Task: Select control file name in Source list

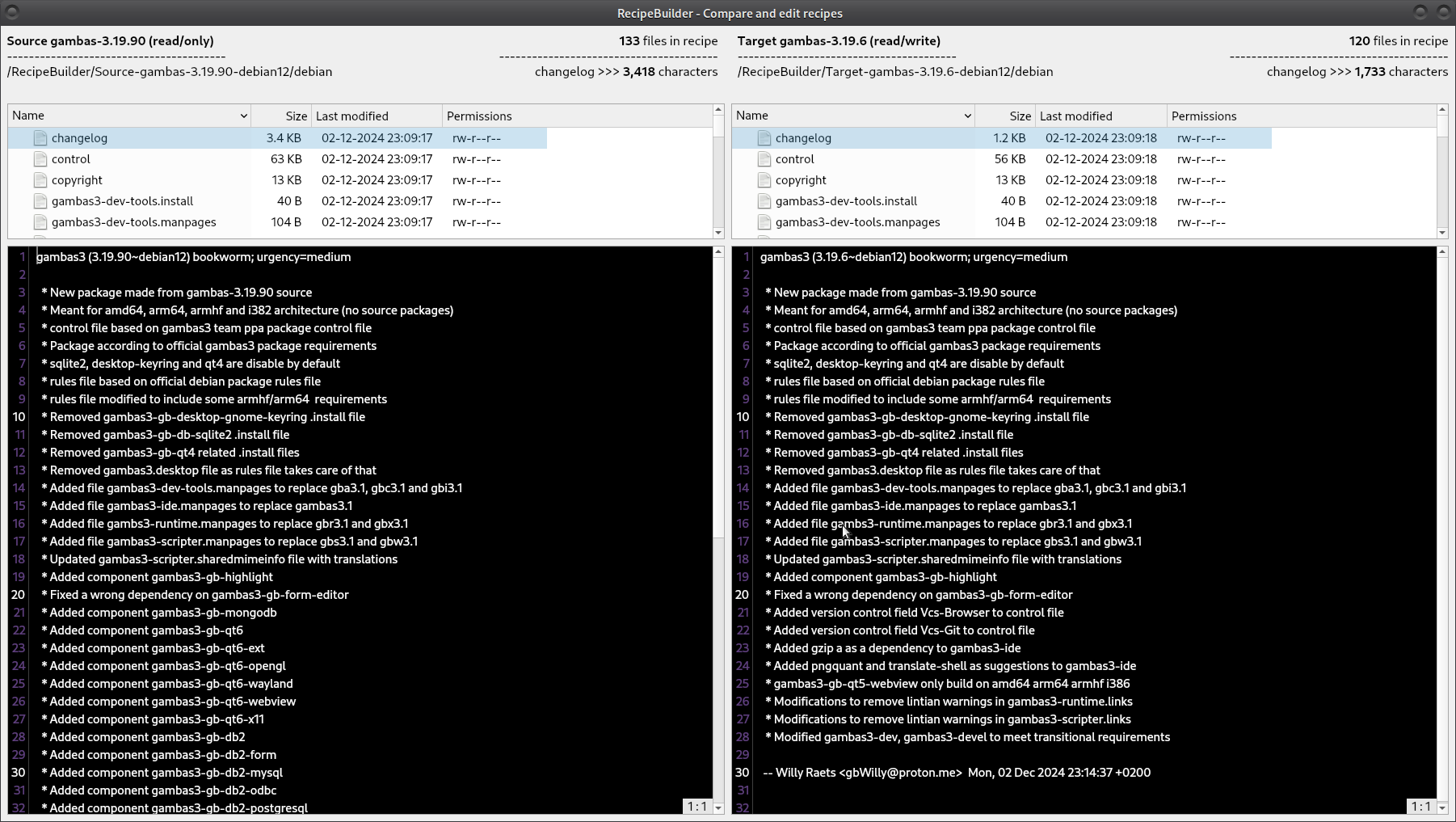Action: pyautogui.click(x=71, y=159)
